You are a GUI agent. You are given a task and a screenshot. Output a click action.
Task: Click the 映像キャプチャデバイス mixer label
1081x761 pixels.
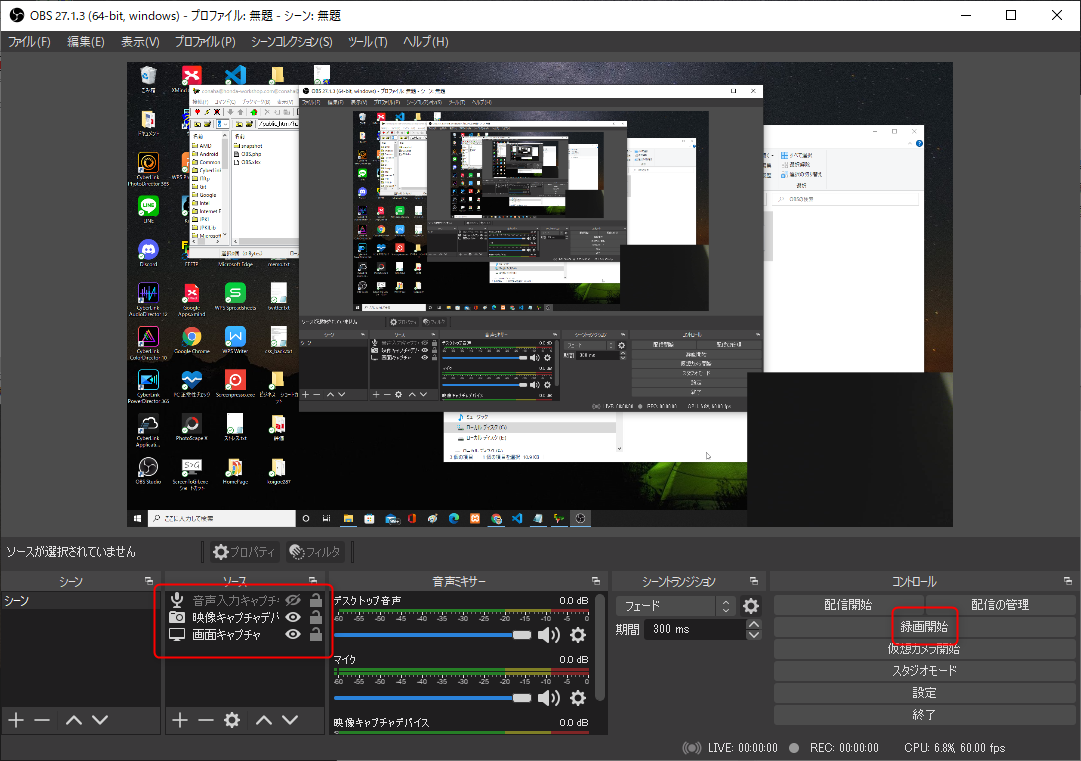(381, 722)
